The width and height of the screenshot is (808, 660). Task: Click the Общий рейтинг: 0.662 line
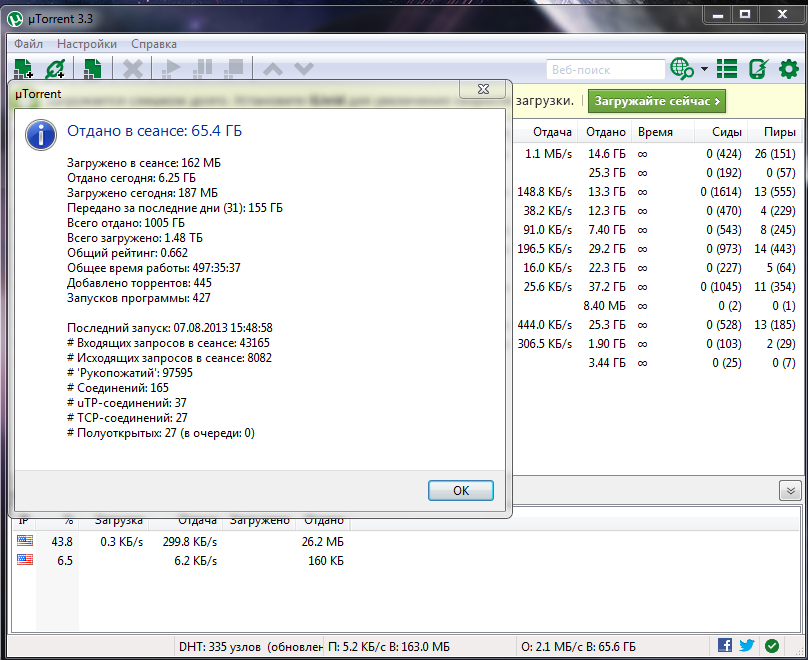127,253
